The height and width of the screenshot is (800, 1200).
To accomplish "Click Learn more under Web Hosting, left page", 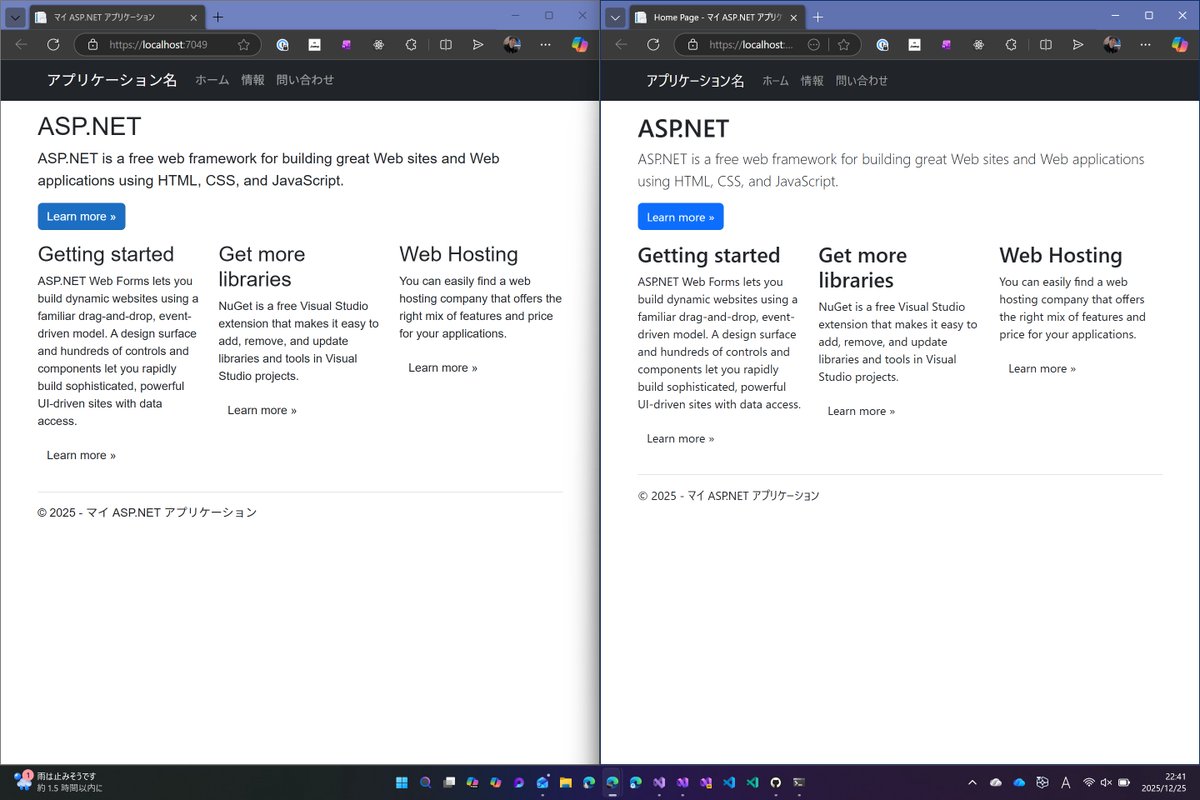I will point(443,368).
